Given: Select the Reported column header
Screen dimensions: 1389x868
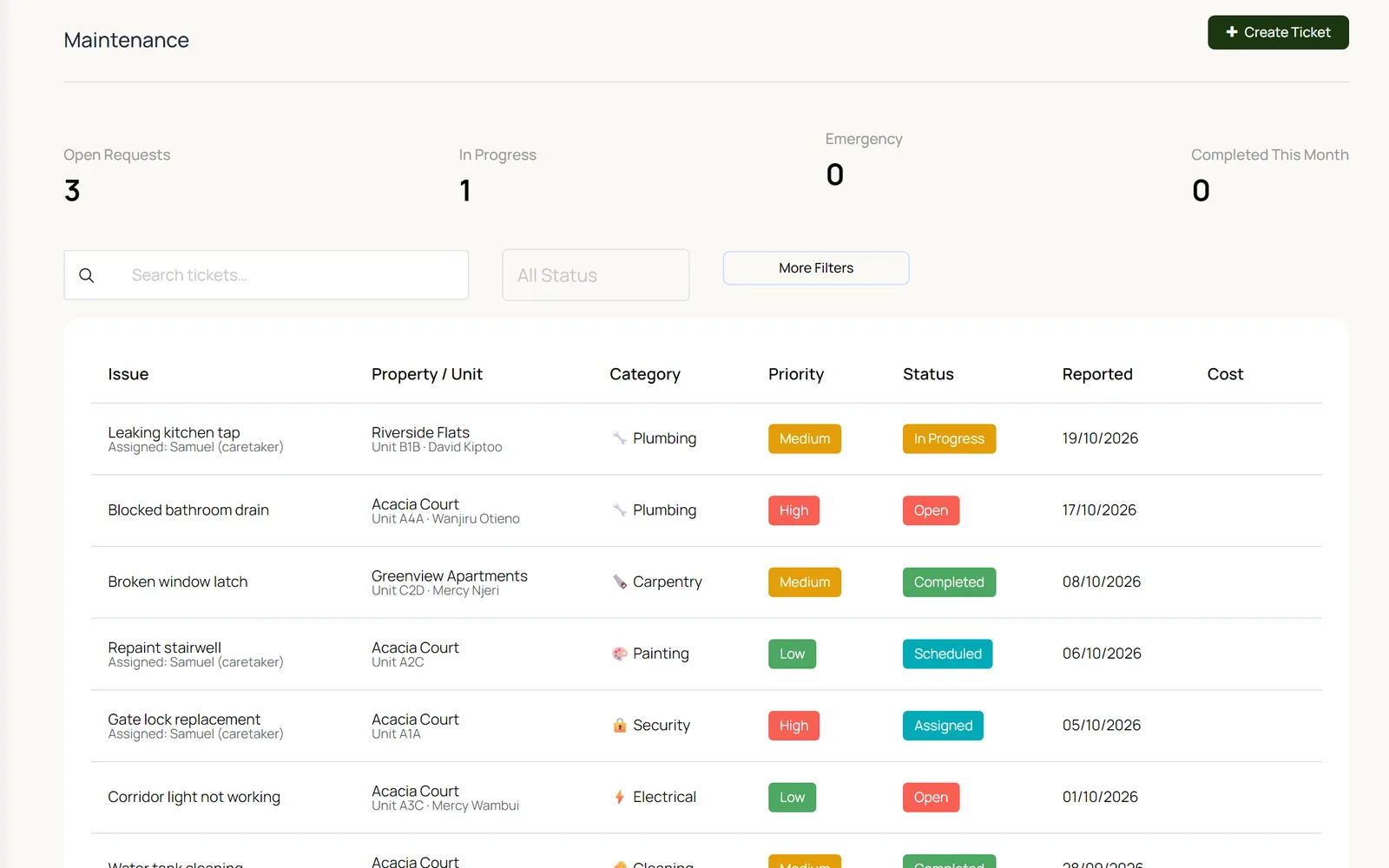Looking at the screenshot, I should click(x=1097, y=374).
